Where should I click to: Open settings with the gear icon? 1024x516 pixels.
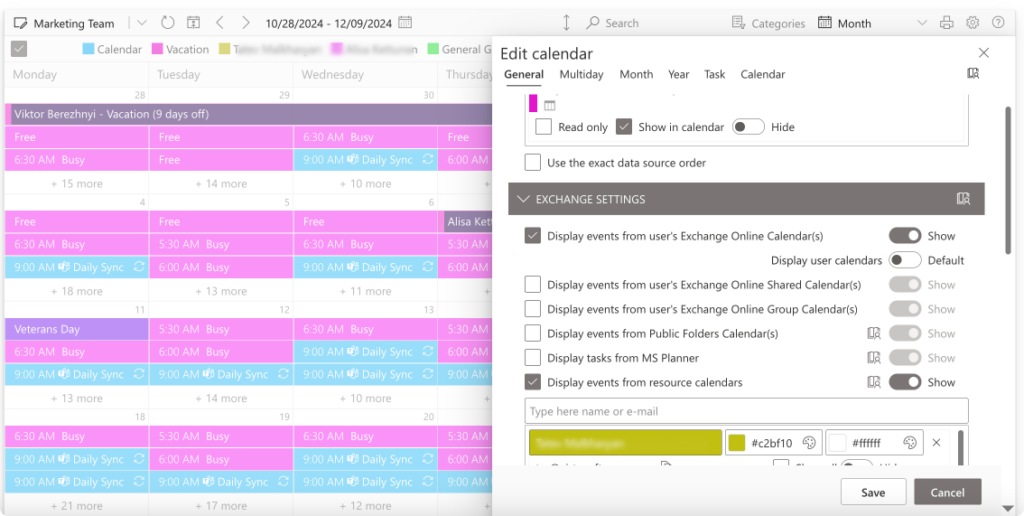(x=973, y=23)
